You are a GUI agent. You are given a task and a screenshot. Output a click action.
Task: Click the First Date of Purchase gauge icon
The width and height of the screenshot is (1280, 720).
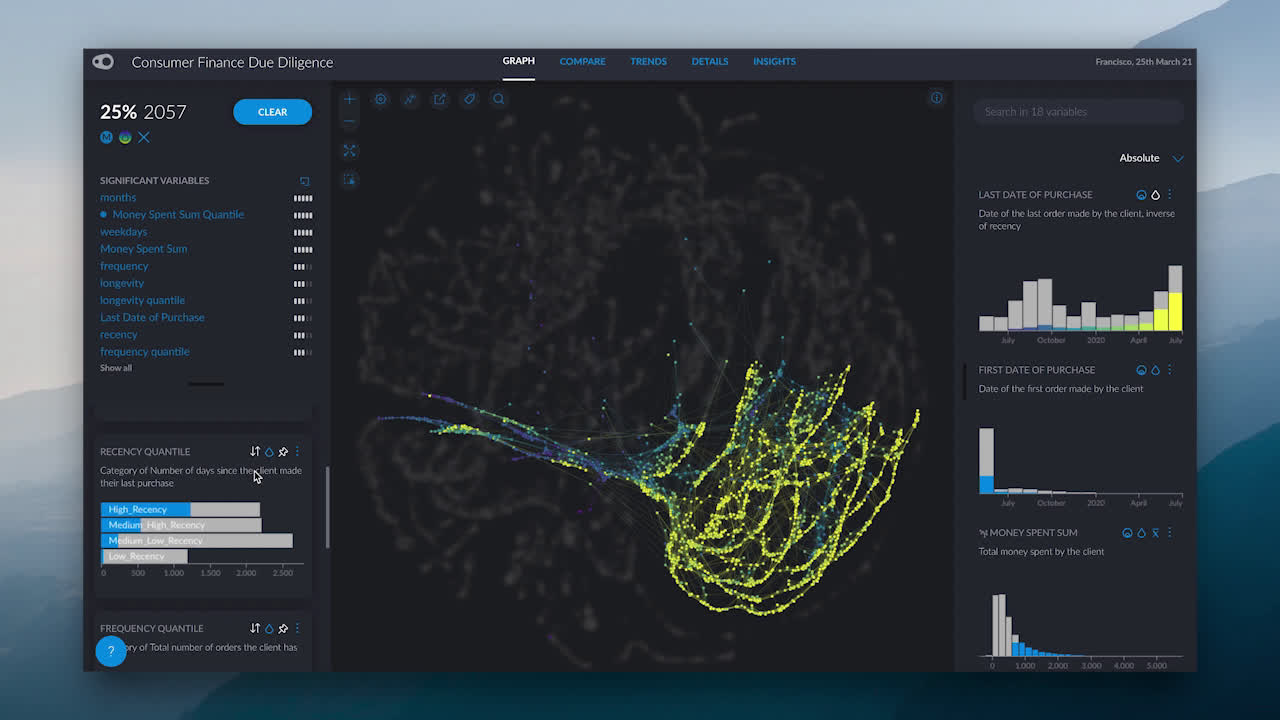tap(1141, 370)
